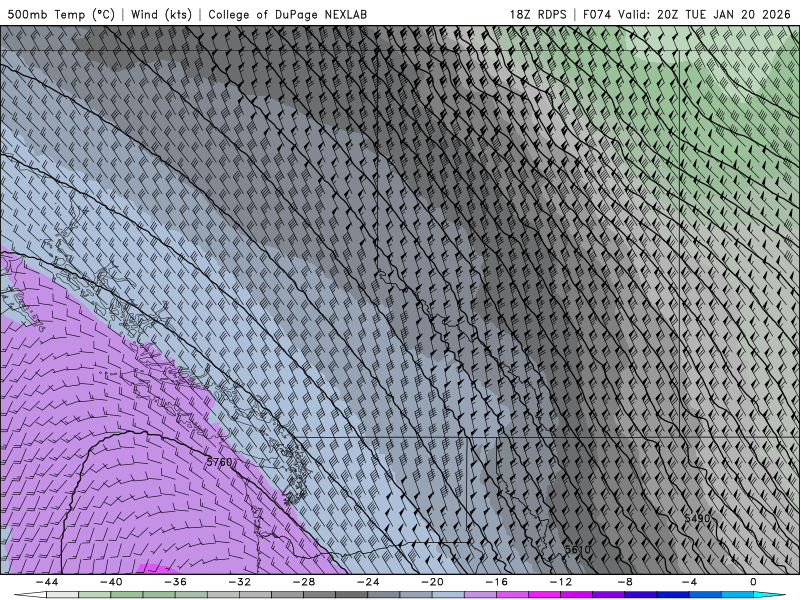The image size is (800, 600).
Task: Click the -12 color scale label
Action: 561,582
